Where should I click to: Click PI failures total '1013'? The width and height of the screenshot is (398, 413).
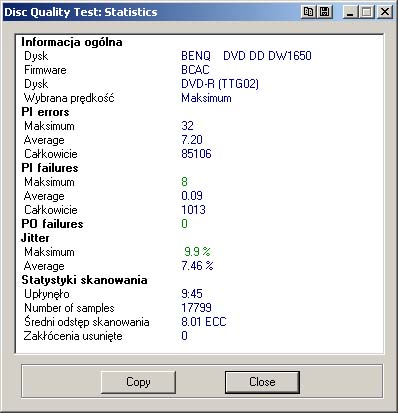193,210
